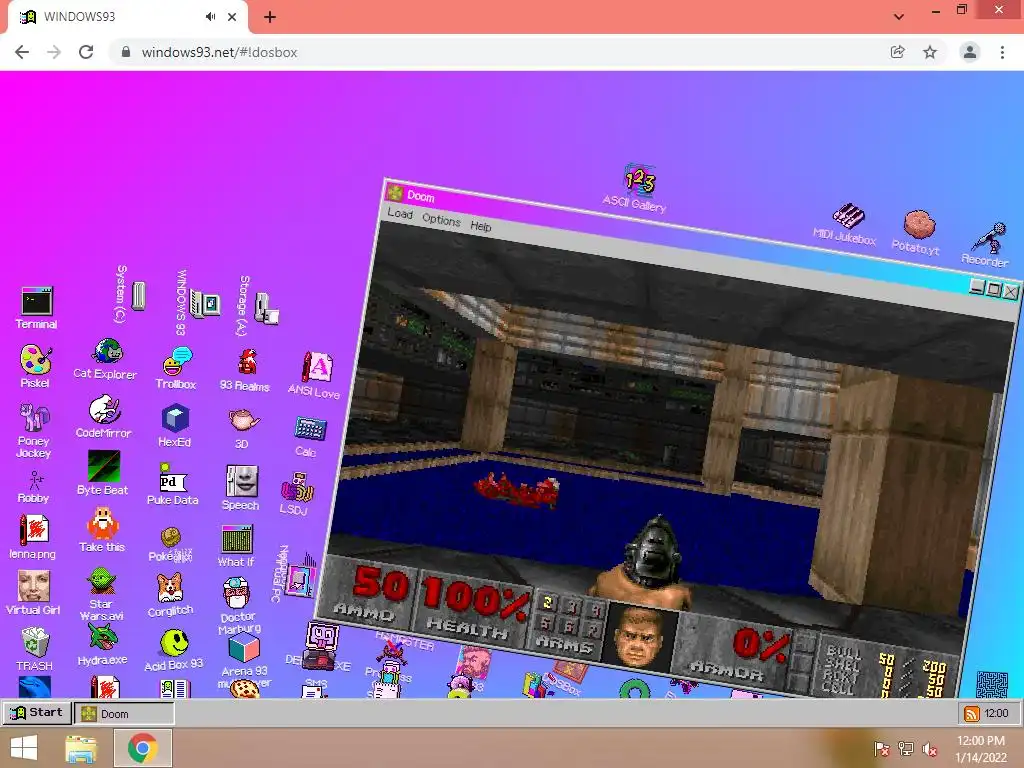
Task: Open the Arena 93 multiplayer cube icon
Action: click(244, 661)
